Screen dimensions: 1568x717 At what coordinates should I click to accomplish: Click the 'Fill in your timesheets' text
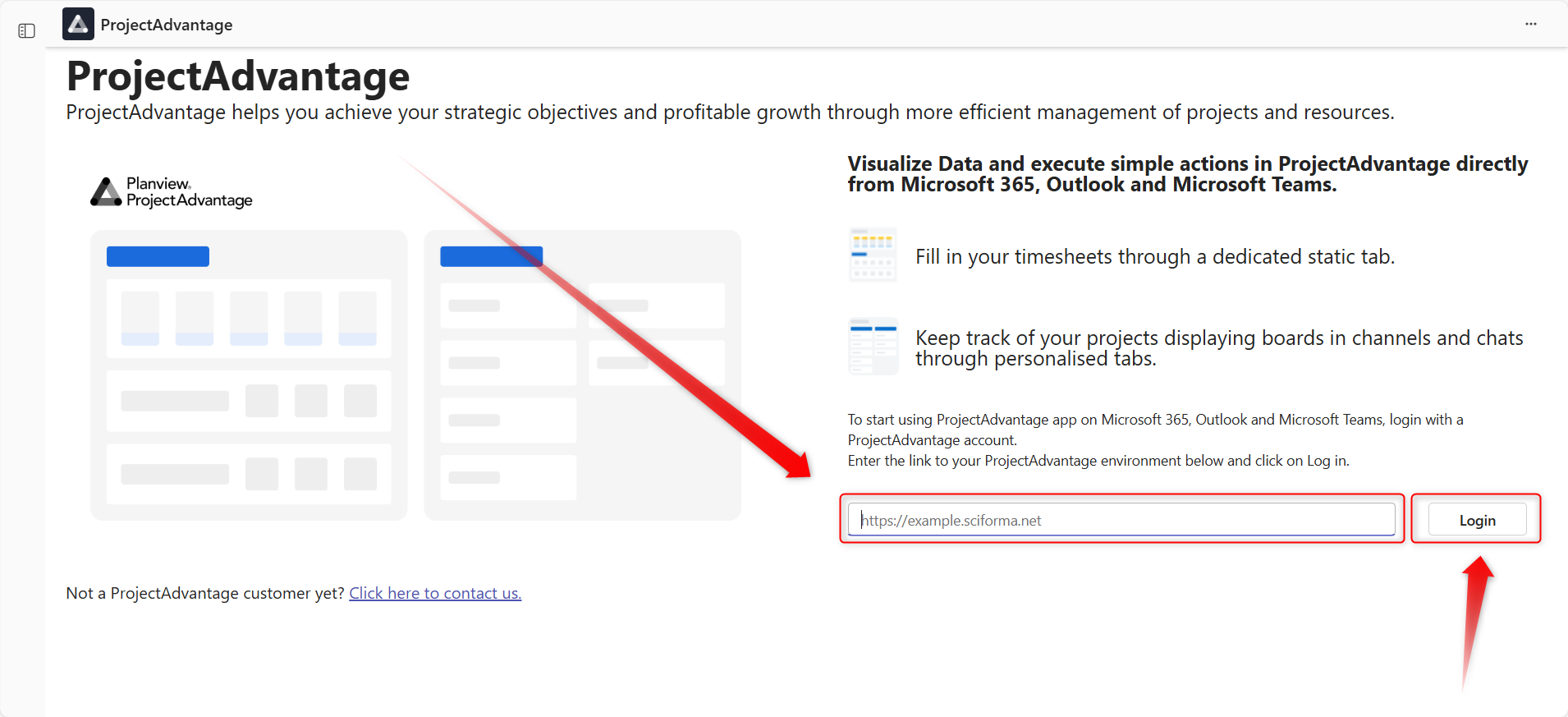(x=1155, y=256)
